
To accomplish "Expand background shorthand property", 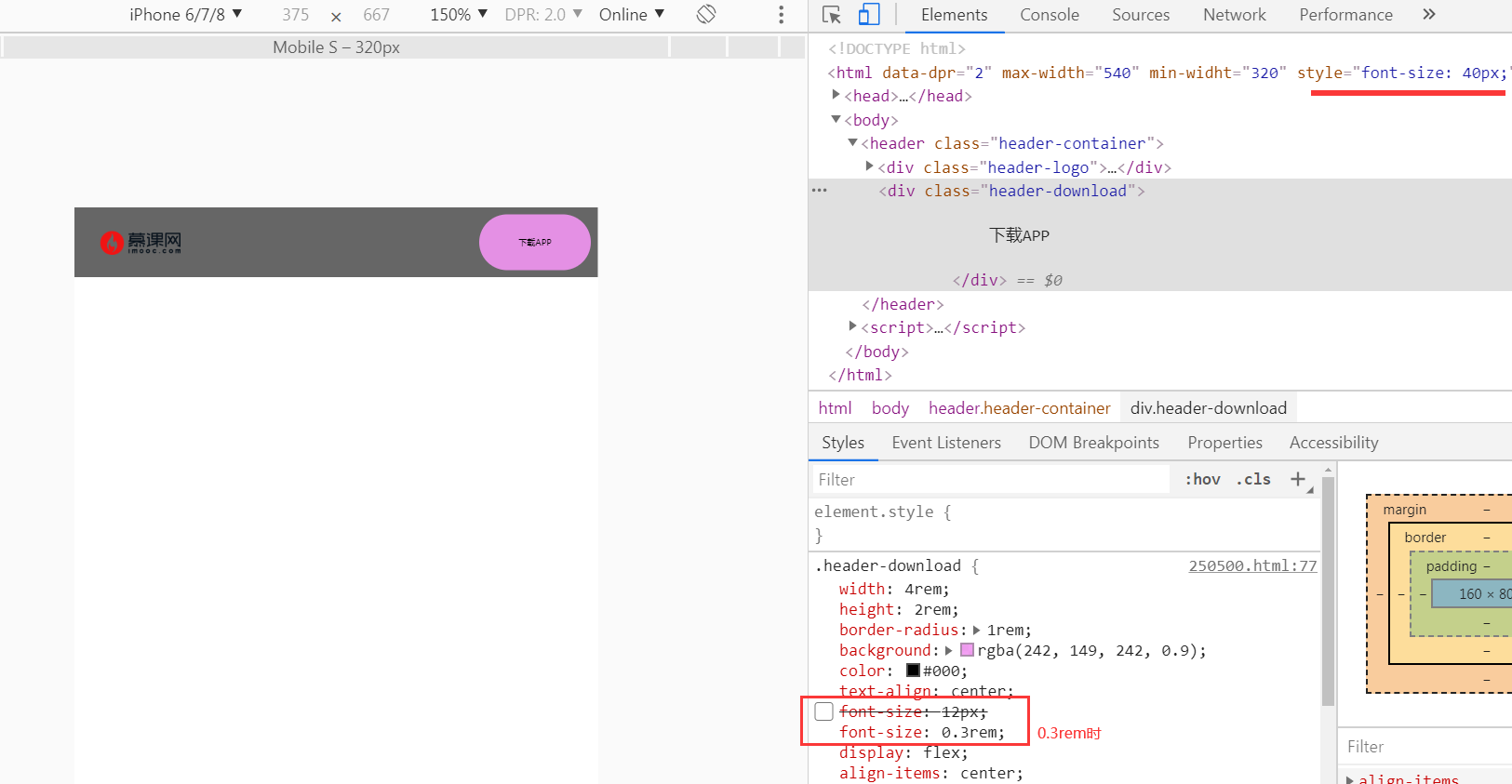I will pos(948,650).
